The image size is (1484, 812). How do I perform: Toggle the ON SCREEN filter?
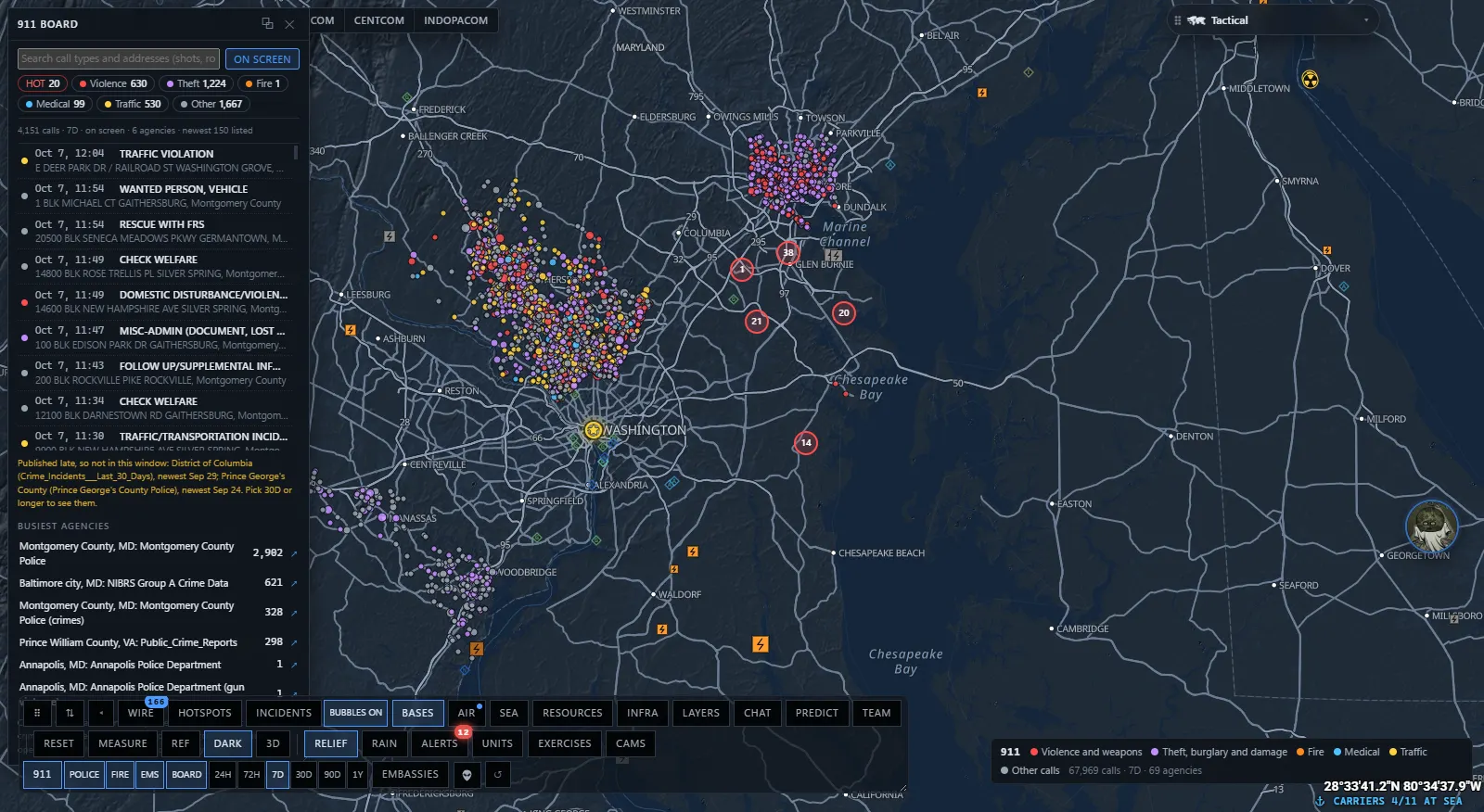tap(262, 59)
